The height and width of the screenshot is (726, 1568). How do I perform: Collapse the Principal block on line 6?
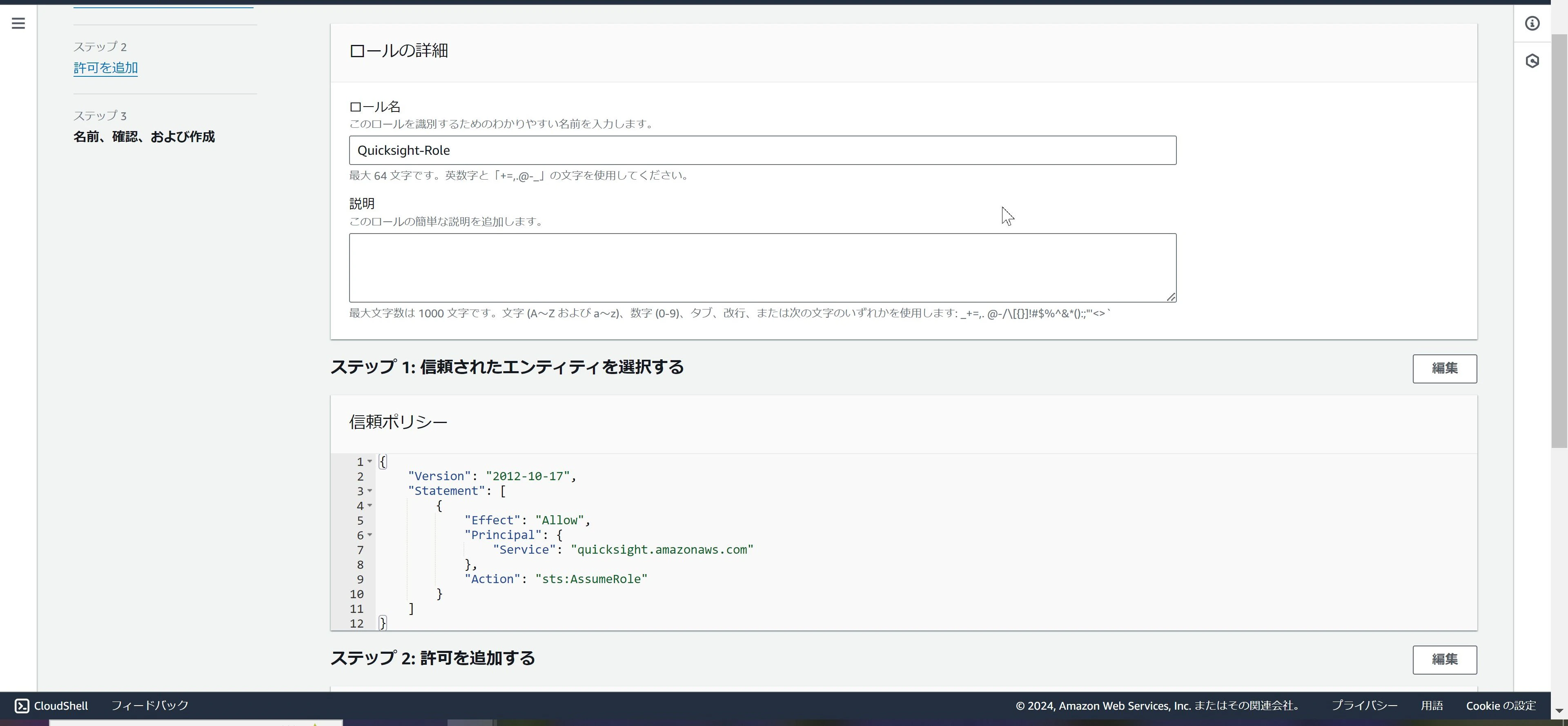[x=370, y=535]
